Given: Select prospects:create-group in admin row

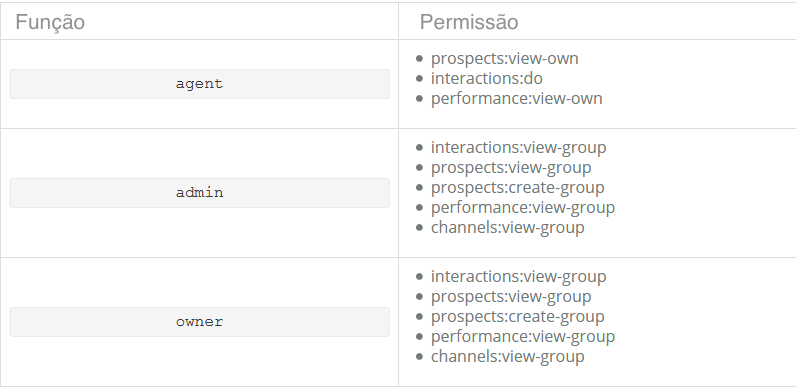Looking at the screenshot, I should pyautogui.click(x=518, y=187).
